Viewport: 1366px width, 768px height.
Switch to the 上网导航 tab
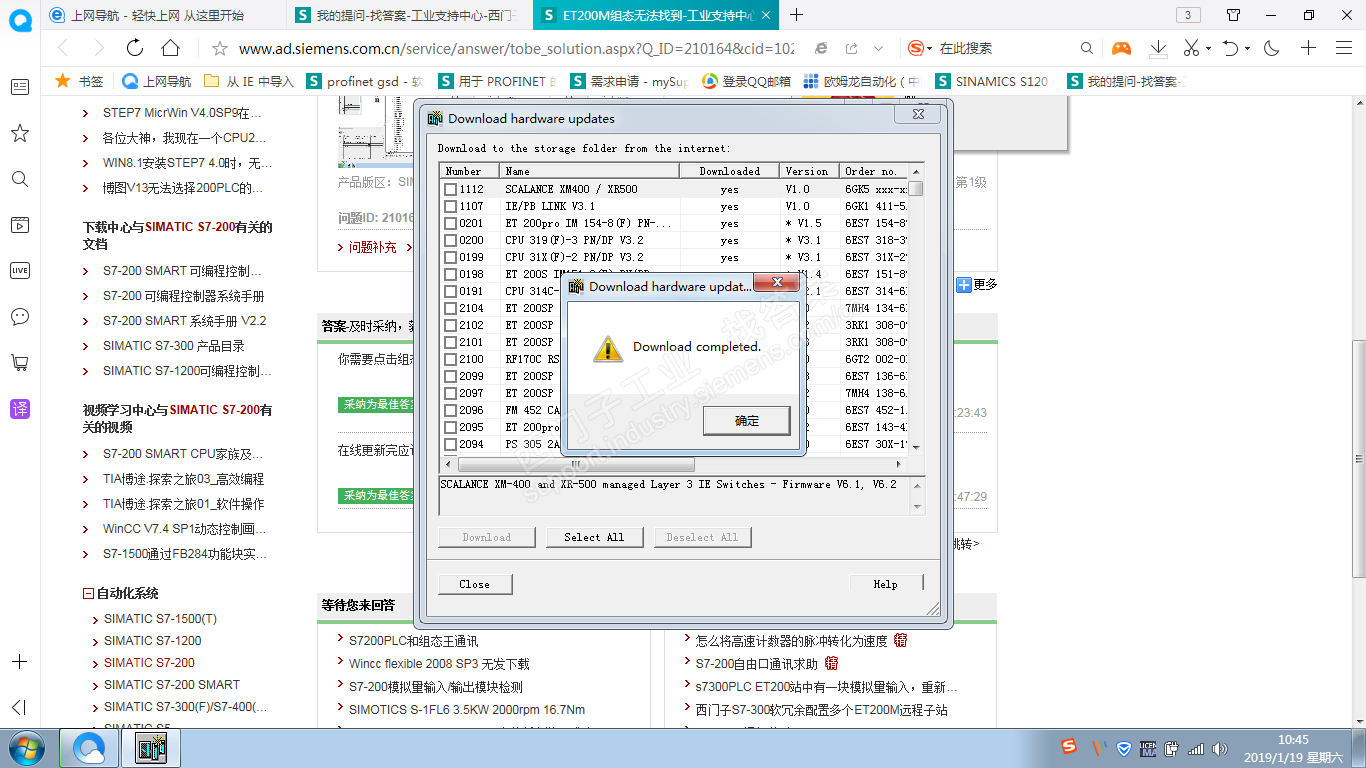point(156,15)
